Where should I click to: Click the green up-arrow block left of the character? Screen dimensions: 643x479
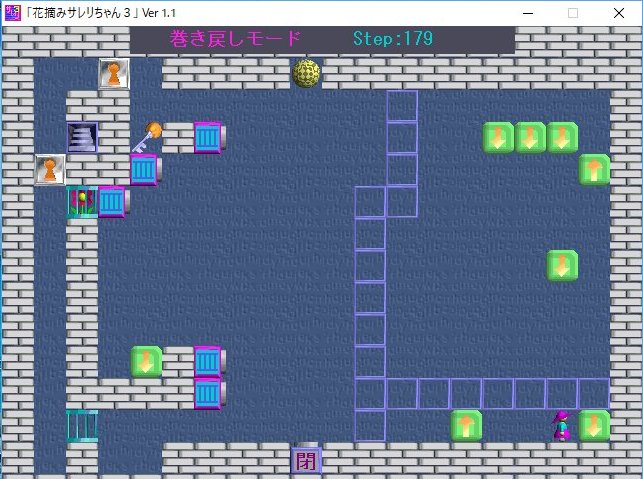[466, 425]
